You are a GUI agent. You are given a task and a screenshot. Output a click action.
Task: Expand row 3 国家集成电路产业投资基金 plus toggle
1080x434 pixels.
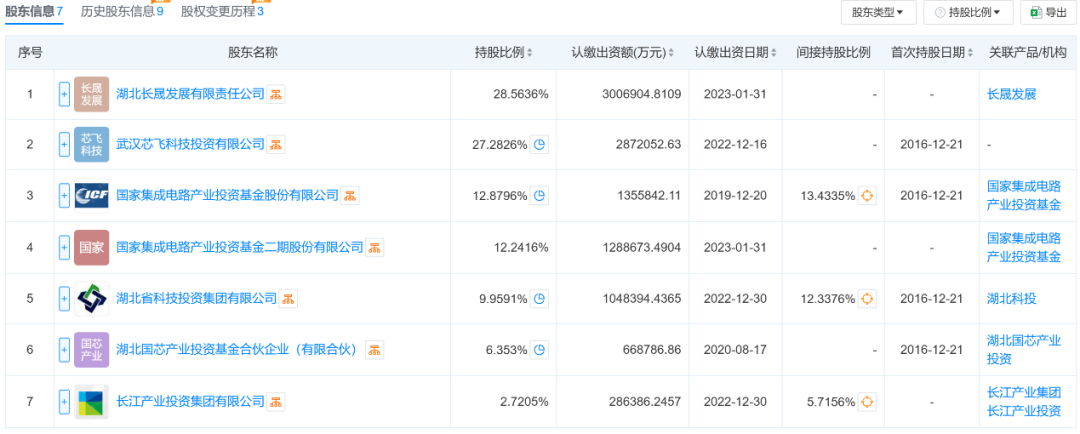click(x=64, y=196)
